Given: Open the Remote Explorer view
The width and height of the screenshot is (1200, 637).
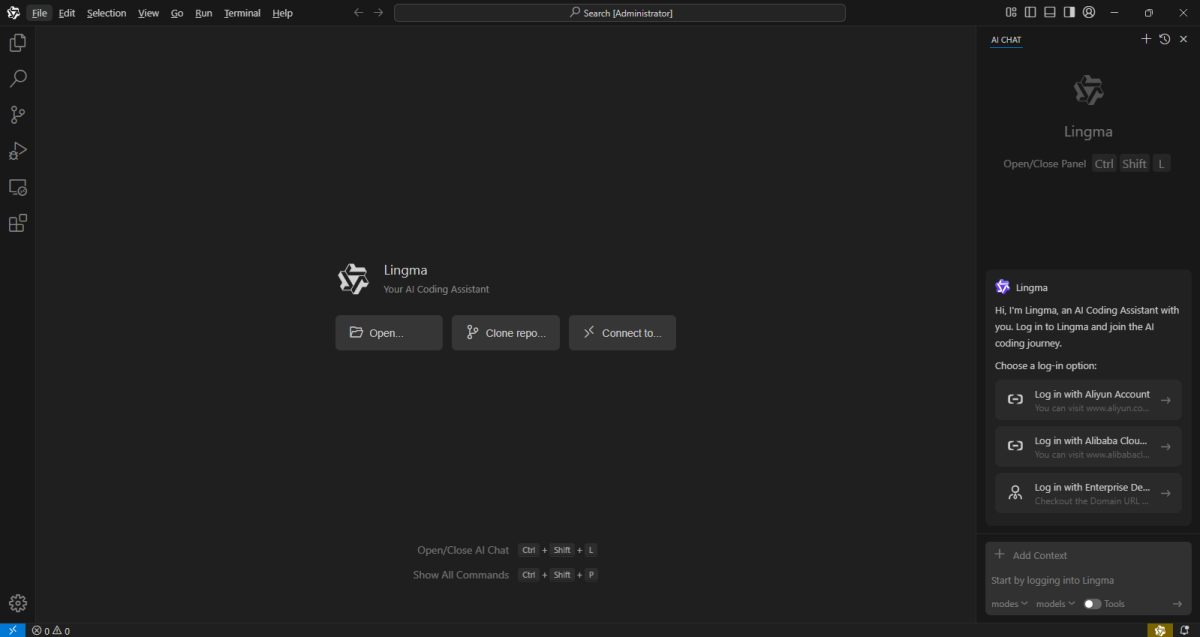Looking at the screenshot, I should pyautogui.click(x=17, y=187).
